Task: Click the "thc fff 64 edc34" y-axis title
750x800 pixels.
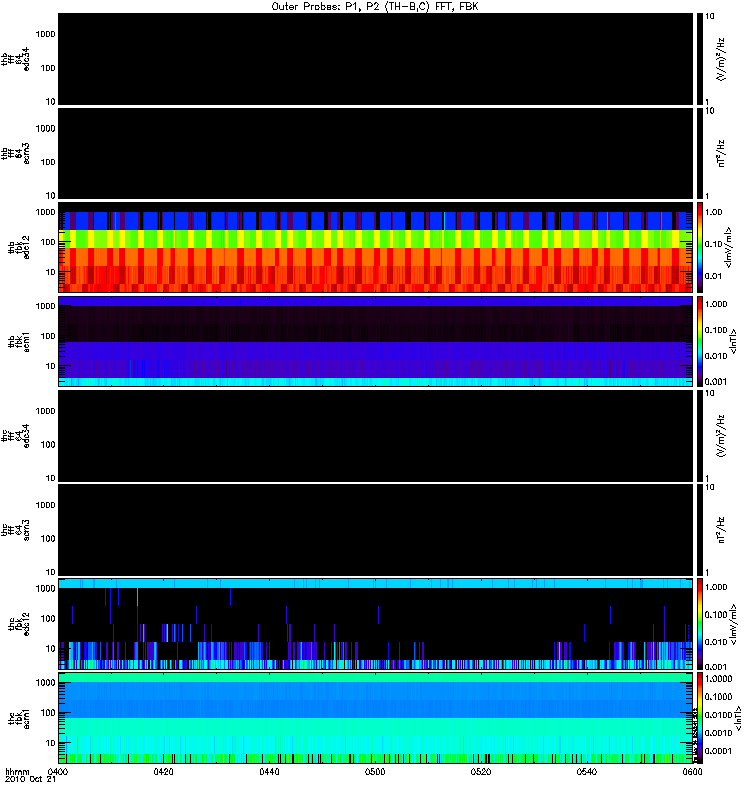Action: [x=15, y=436]
